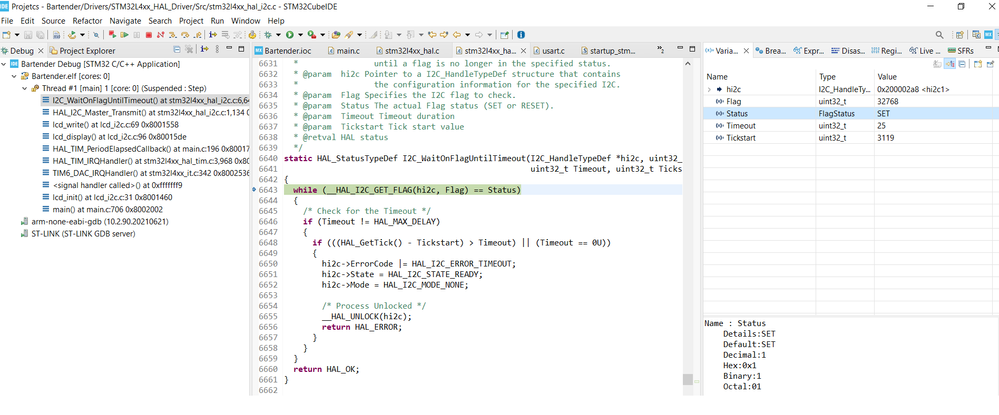Click the green Run launch icon

coord(290,34)
